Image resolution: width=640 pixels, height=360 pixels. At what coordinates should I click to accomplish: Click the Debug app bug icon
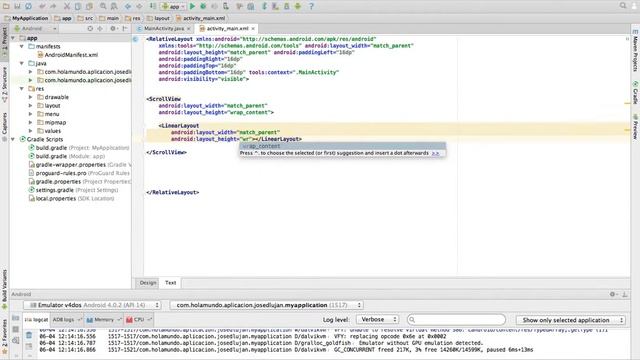pos(203,6)
